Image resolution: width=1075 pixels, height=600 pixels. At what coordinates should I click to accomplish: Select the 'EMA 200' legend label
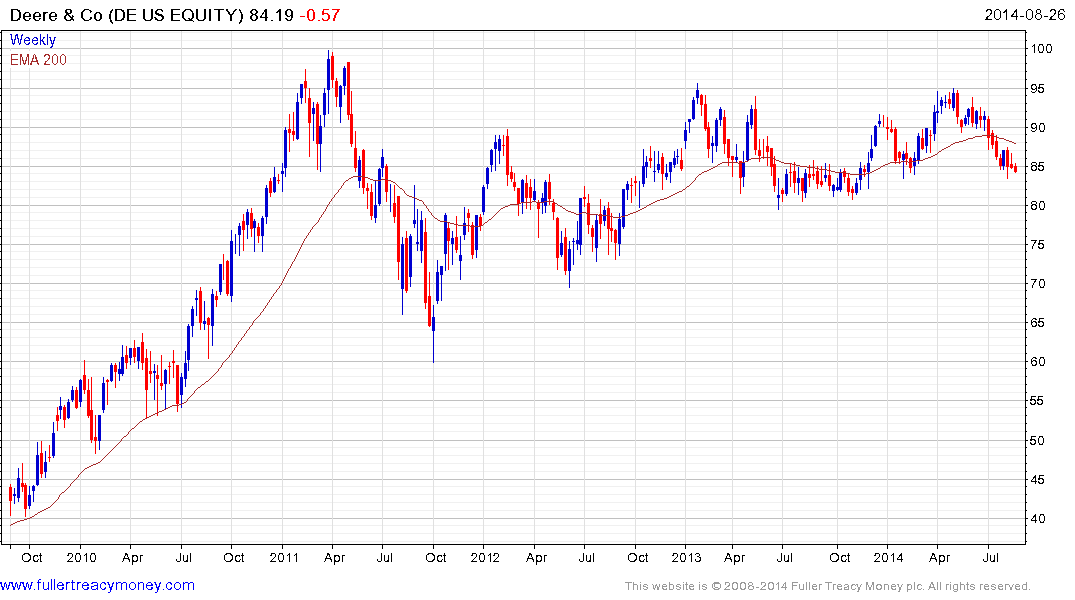pyautogui.click(x=38, y=60)
